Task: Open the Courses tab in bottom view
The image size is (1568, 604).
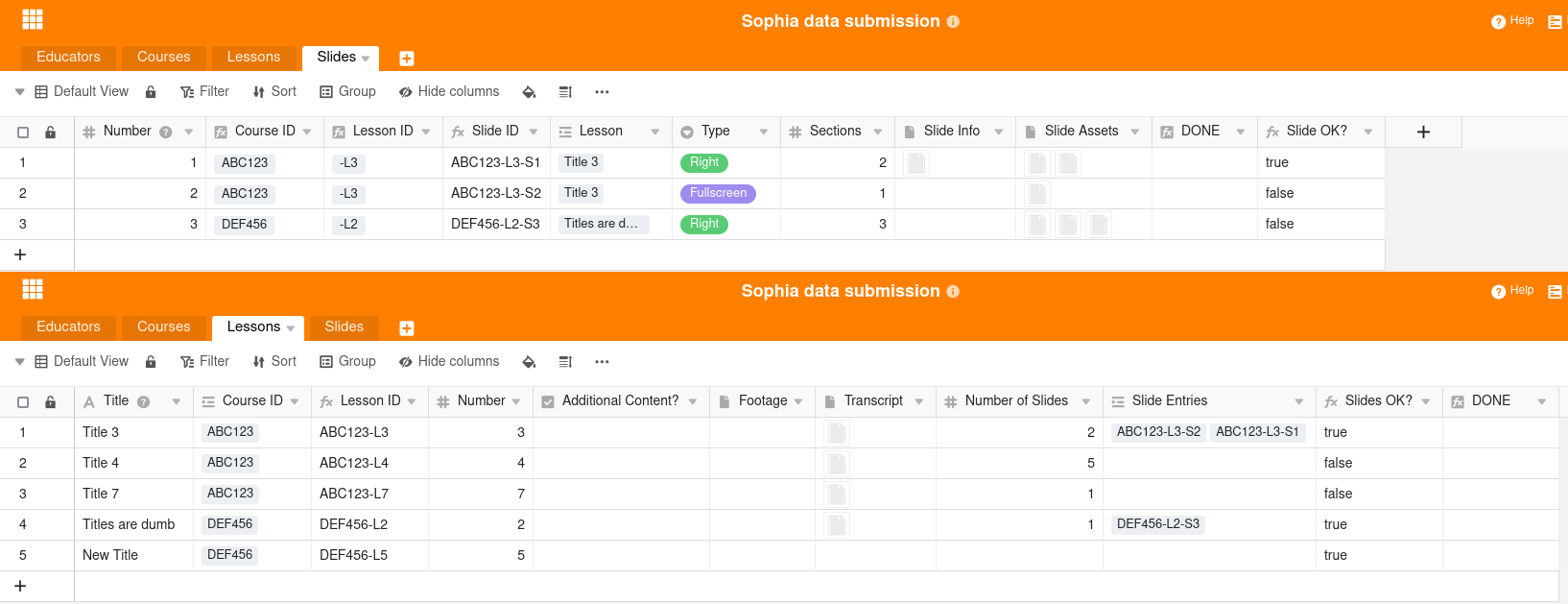Action: [x=163, y=327]
